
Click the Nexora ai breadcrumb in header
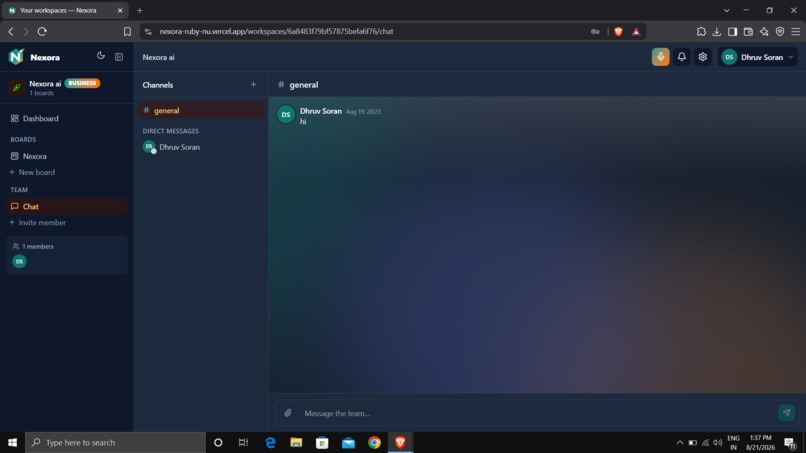coord(158,57)
